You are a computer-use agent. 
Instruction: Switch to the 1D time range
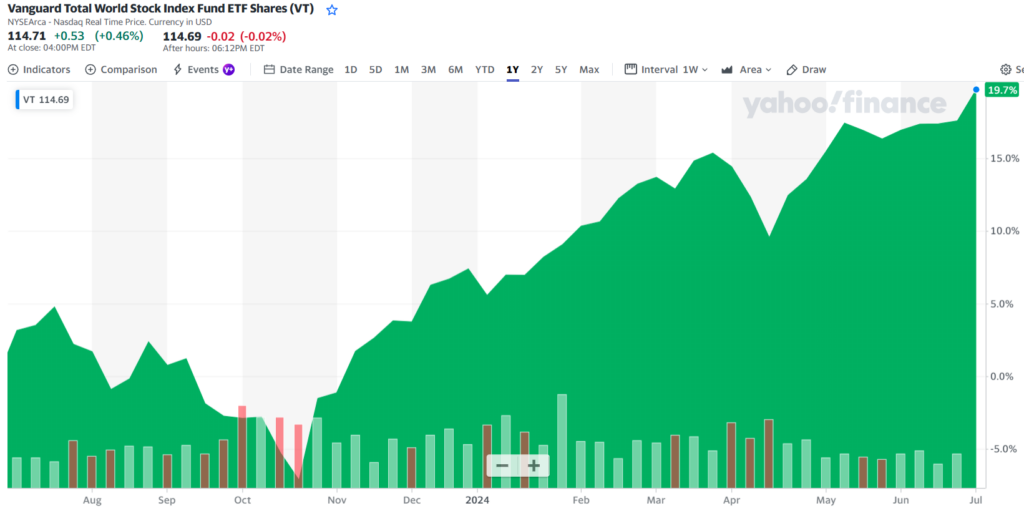(350, 70)
